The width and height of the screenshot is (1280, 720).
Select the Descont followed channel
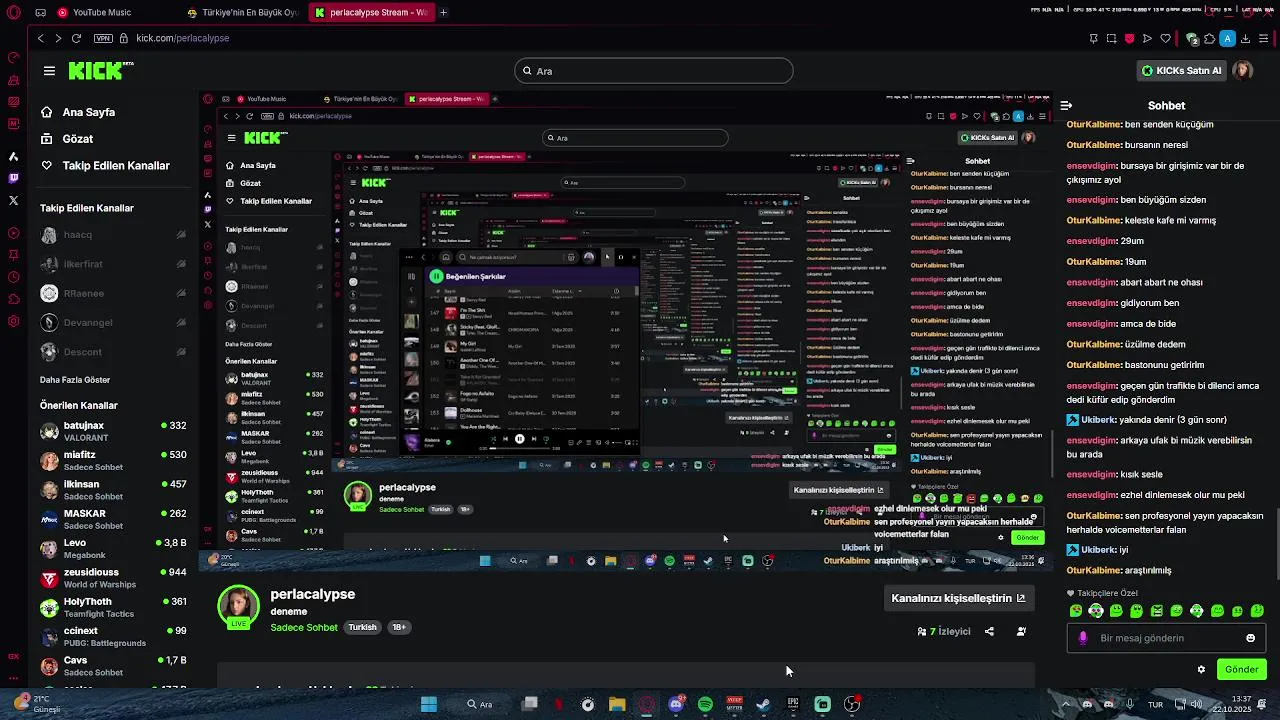[x=113, y=352]
